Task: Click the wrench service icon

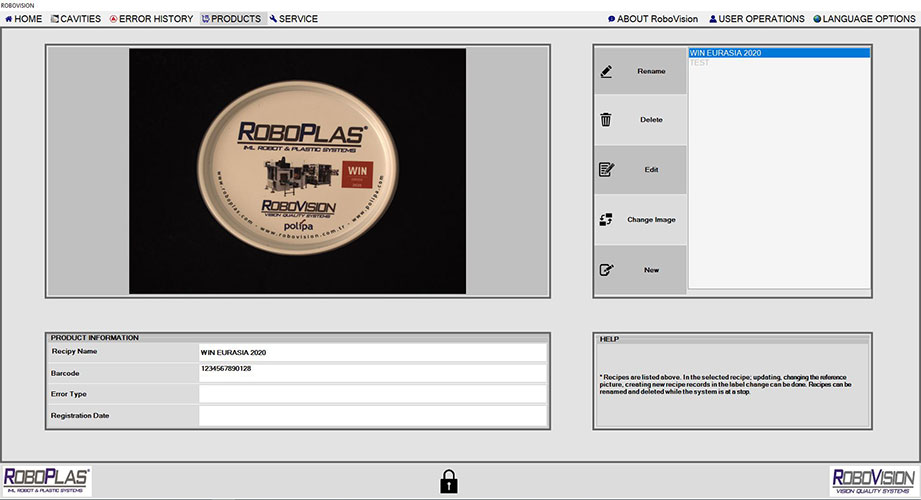Action: (x=273, y=19)
